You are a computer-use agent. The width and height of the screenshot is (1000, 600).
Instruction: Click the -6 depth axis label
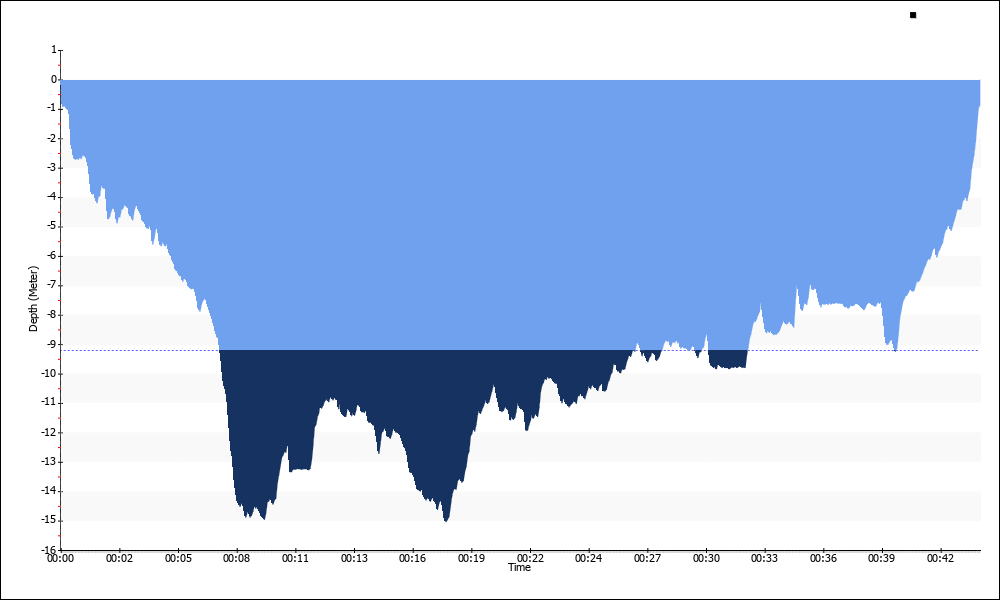point(52,256)
